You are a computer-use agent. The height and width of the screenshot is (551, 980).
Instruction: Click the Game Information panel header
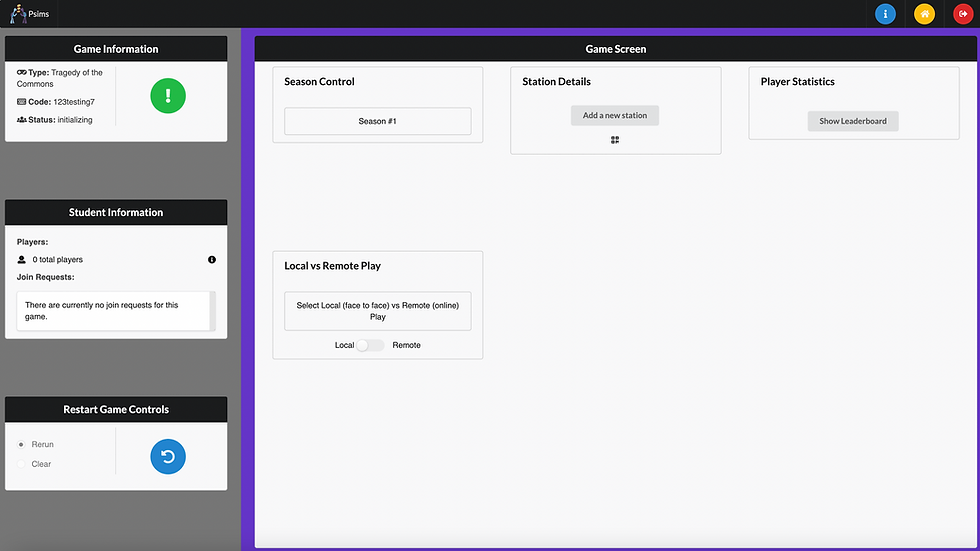point(116,49)
